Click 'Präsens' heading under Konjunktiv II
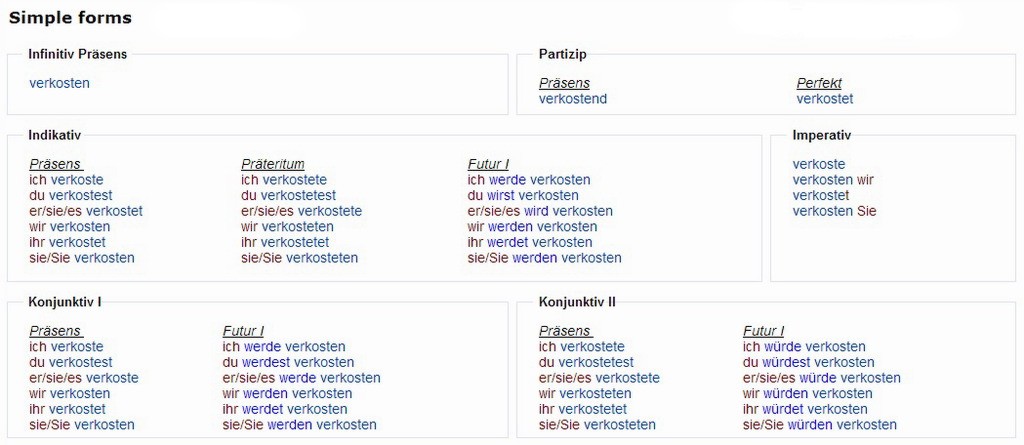This screenshot has height=445, width=1024. click(565, 331)
